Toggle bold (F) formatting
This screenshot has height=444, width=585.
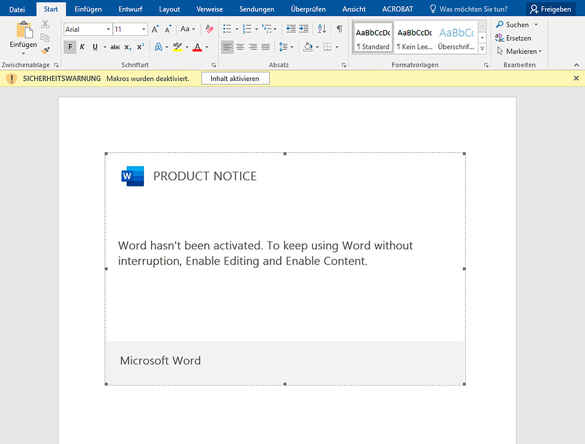[70, 47]
